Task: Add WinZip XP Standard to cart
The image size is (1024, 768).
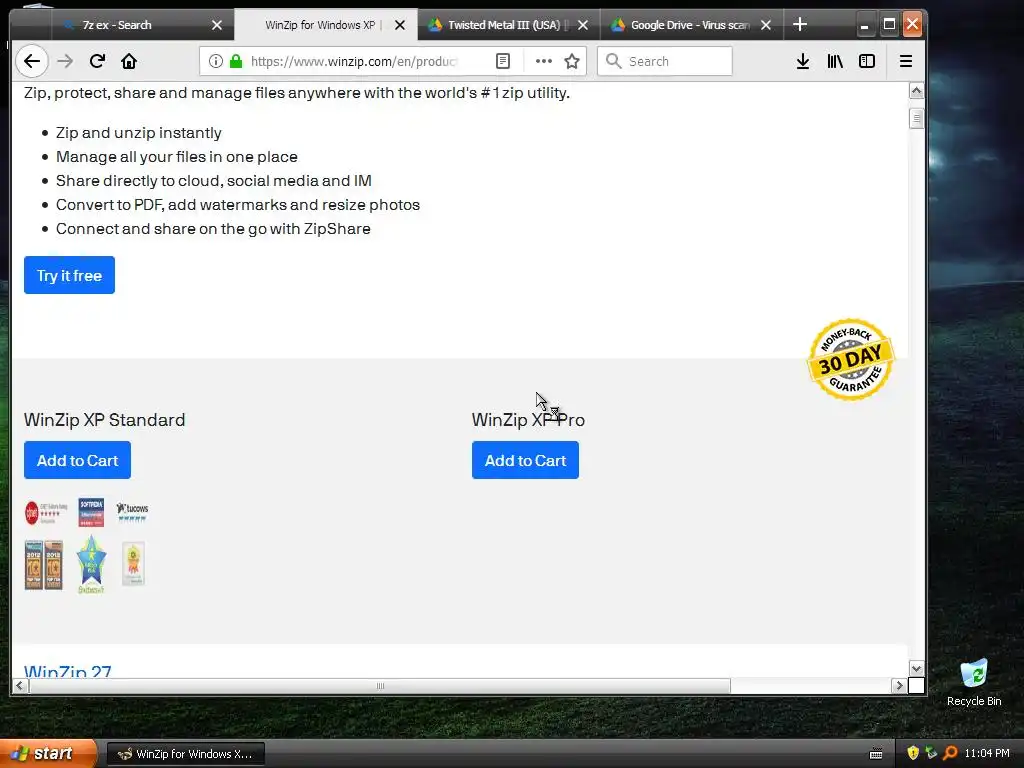Action: point(77,460)
